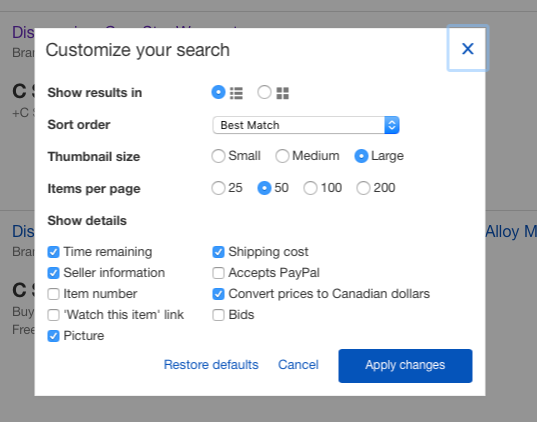Set items per page to 25

(218, 188)
